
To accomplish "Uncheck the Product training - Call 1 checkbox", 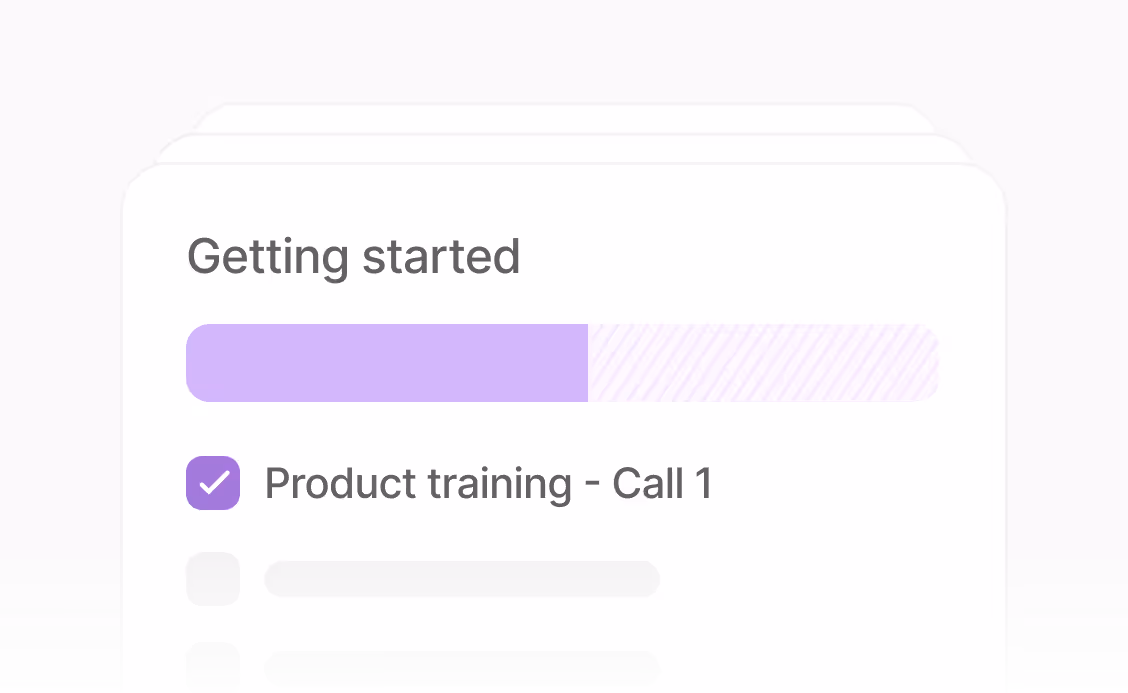I will (213, 483).
